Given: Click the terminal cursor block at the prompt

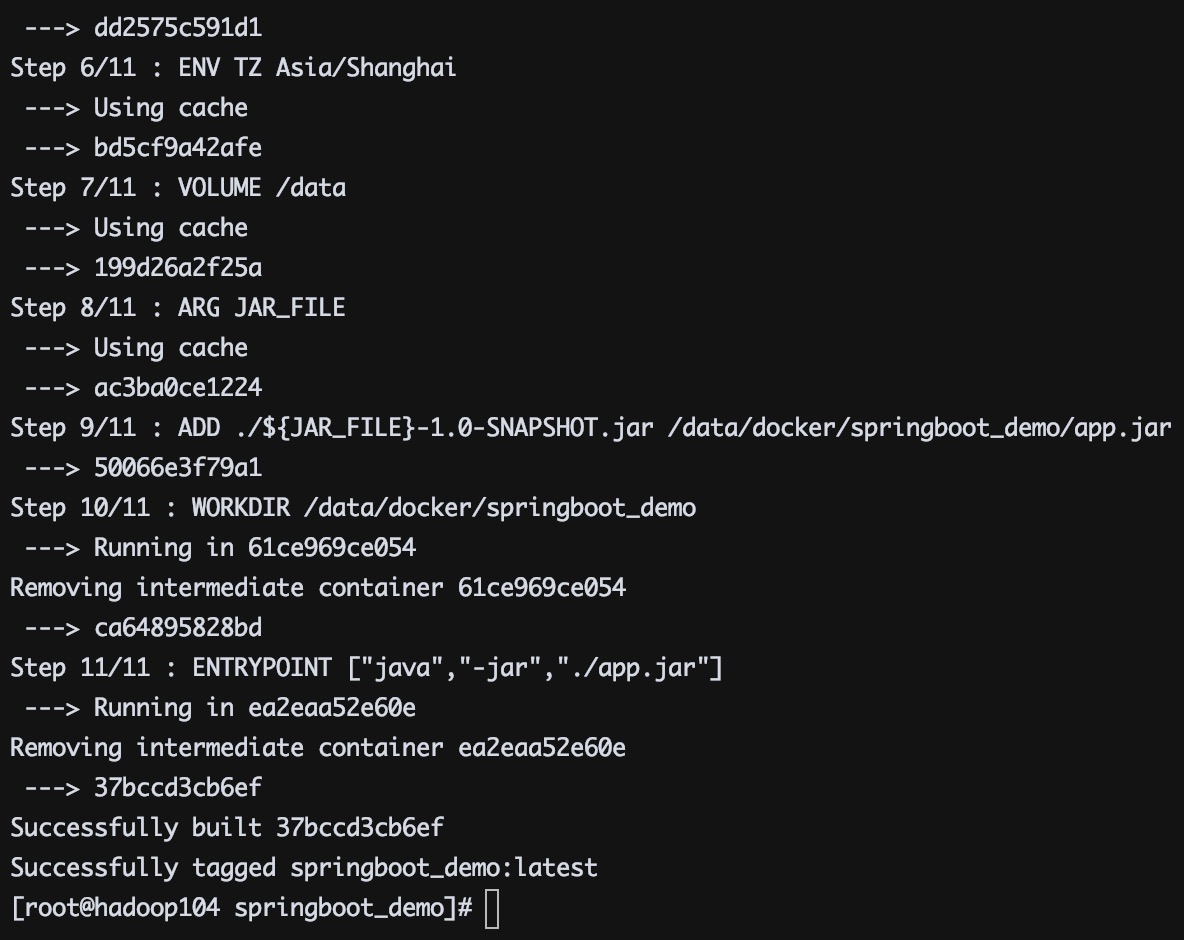Looking at the screenshot, I should (491, 909).
